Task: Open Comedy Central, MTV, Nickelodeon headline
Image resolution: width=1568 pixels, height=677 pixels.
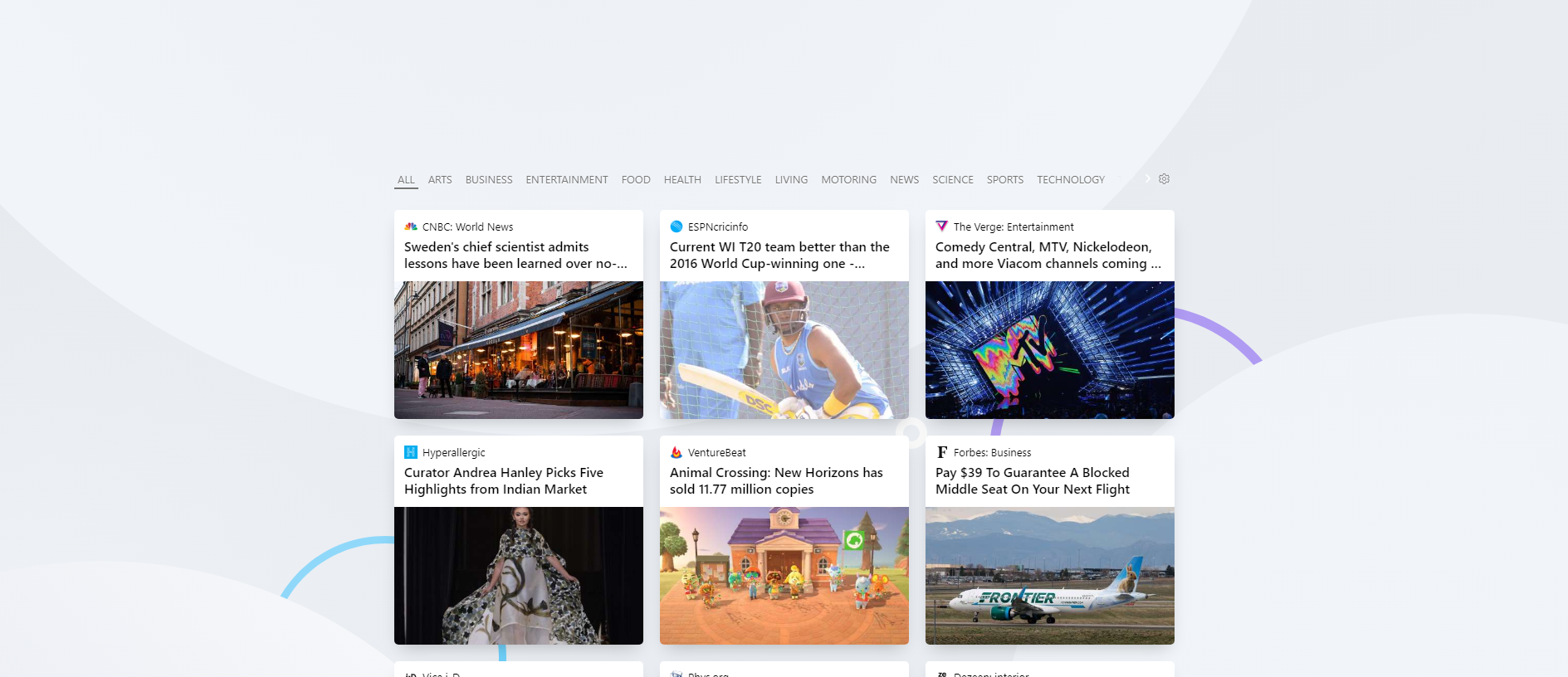Action: point(1048,256)
